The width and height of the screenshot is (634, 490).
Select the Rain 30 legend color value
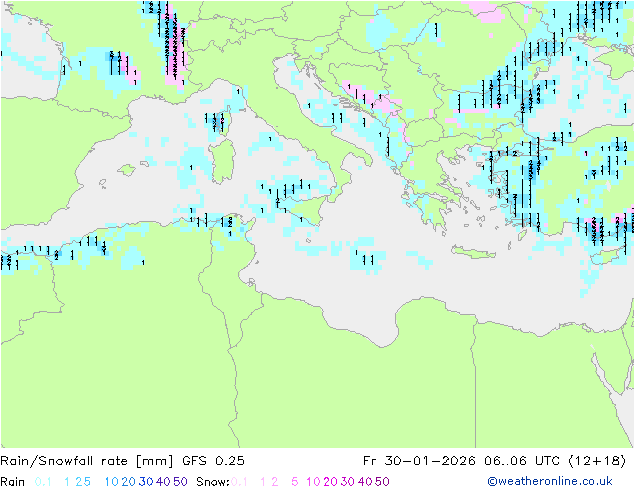[146, 482]
